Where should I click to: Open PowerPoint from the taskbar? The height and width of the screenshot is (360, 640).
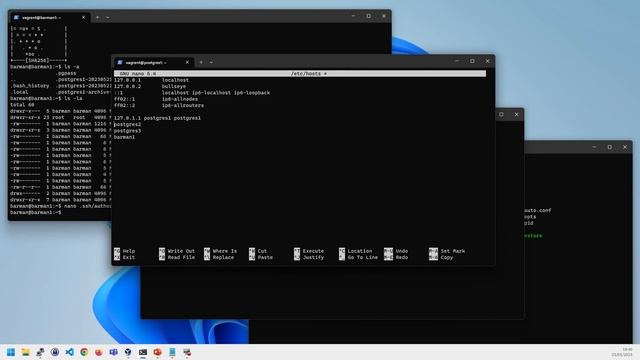tap(158, 352)
